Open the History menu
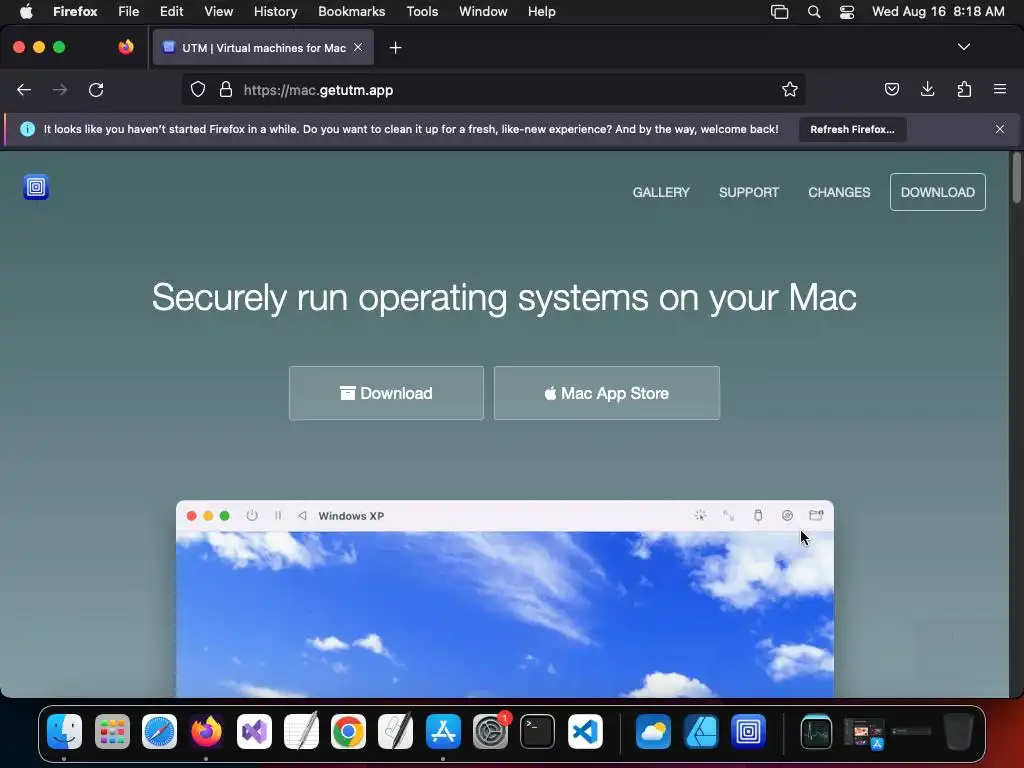Viewport: 1024px width, 768px height. pos(276,12)
